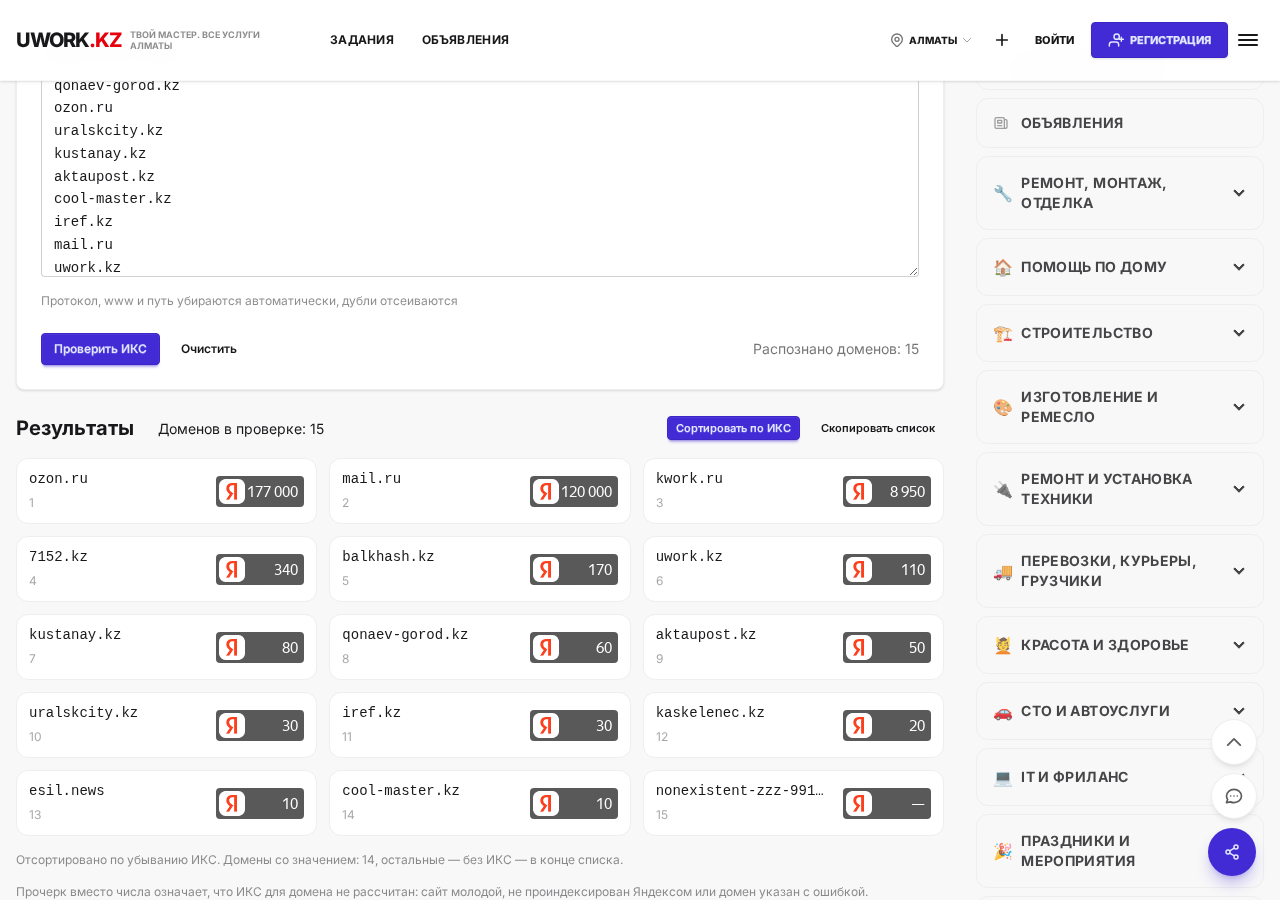Click the Yandex ИКС badge for balkhash.kz
The image size is (1280, 900).
point(574,569)
